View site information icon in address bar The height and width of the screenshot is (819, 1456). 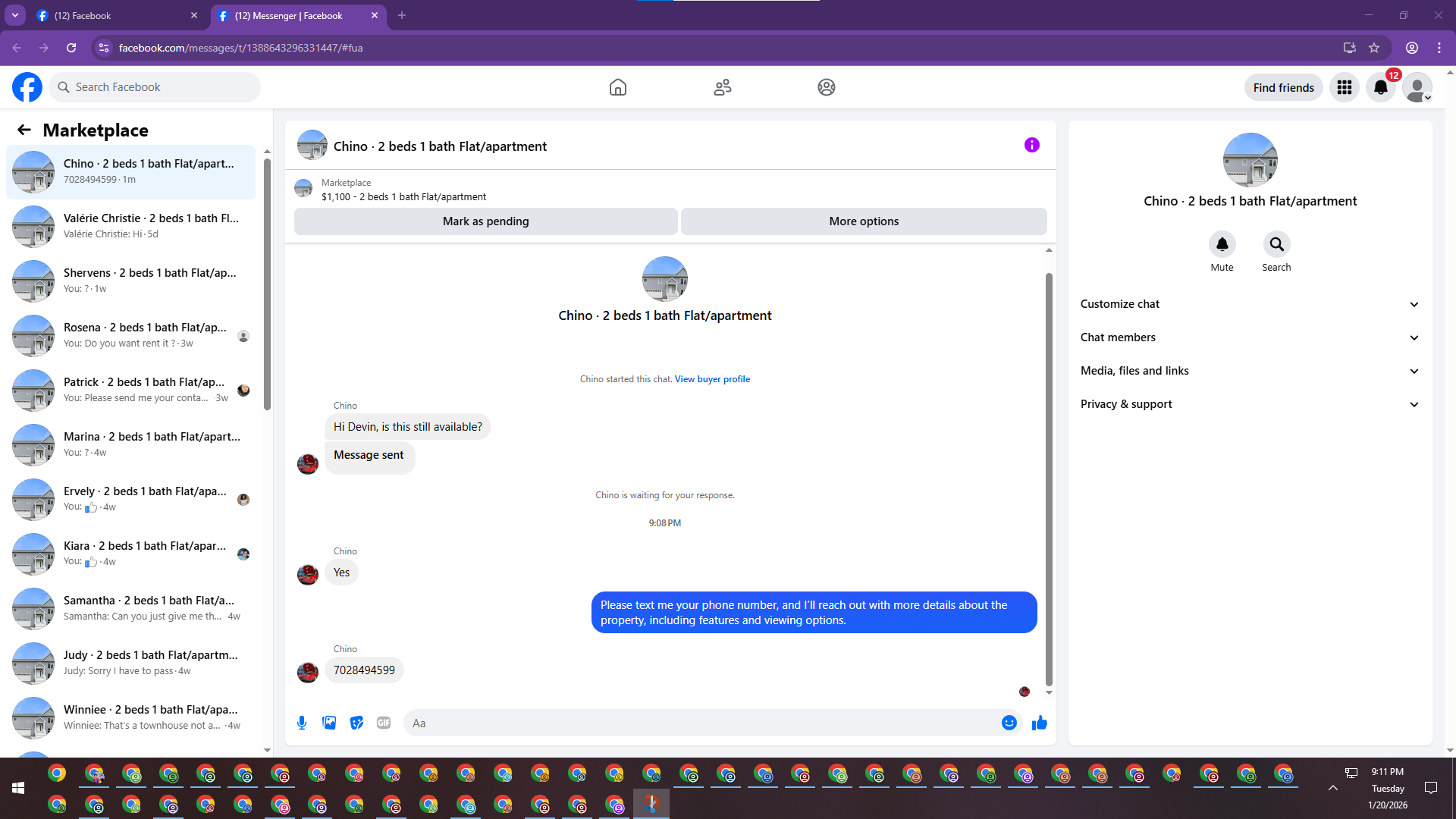(x=104, y=48)
